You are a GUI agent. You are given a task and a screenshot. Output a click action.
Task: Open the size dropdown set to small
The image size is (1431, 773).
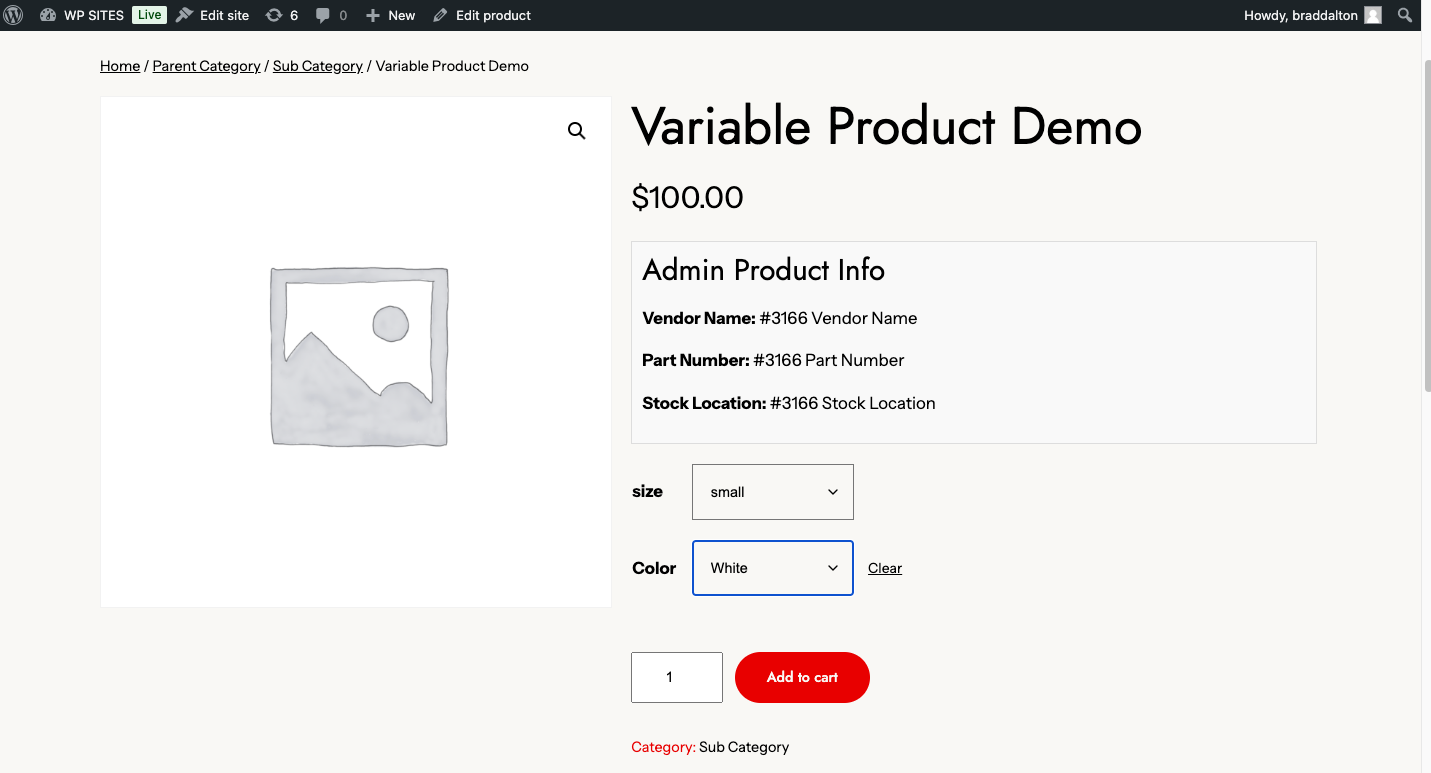773,492
